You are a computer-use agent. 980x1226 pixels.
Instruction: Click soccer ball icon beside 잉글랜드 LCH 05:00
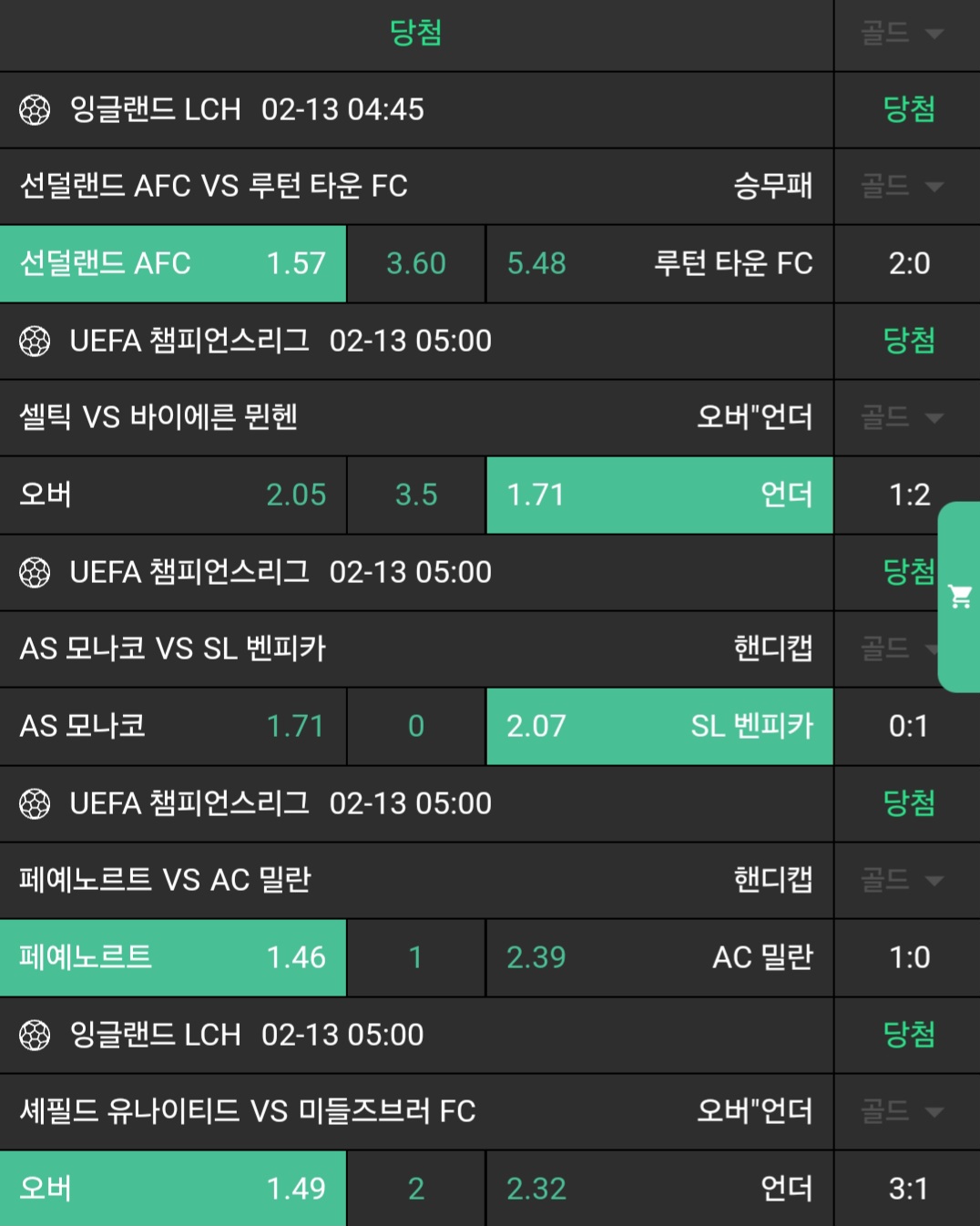pyautogui.click(x=35, y=1036)
